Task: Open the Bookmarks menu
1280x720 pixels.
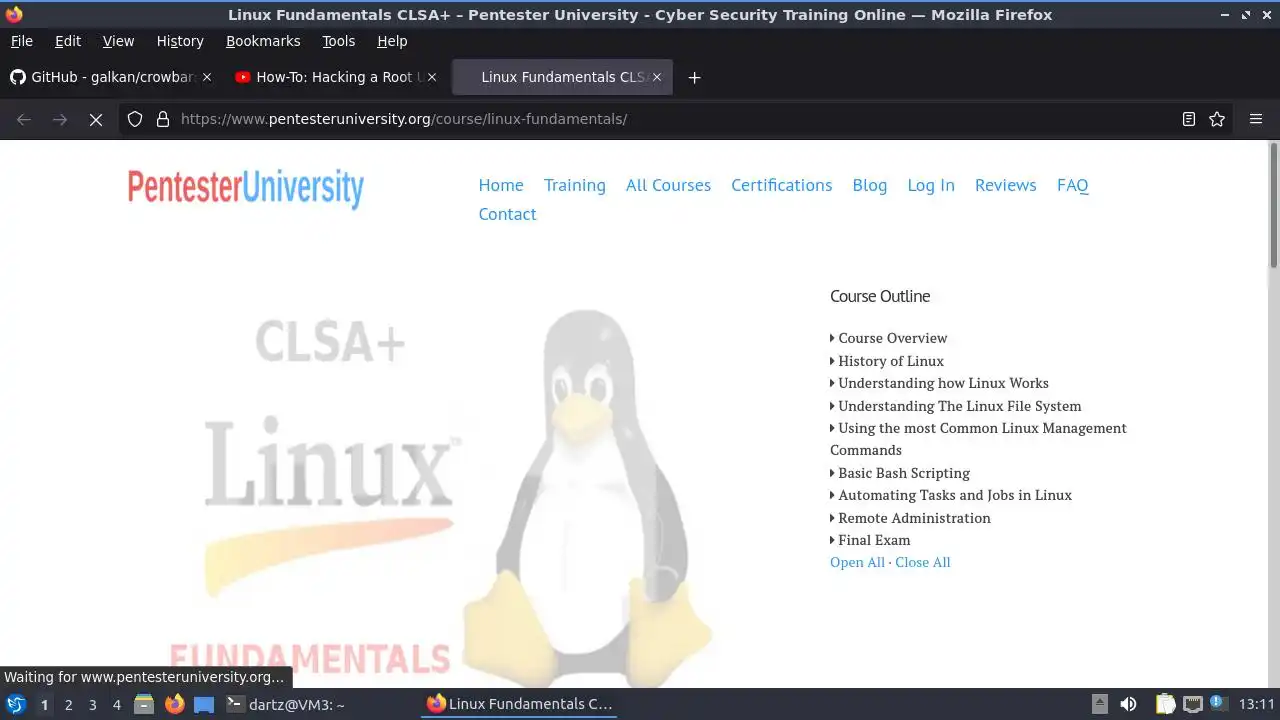Action: (x=263, y=41)
